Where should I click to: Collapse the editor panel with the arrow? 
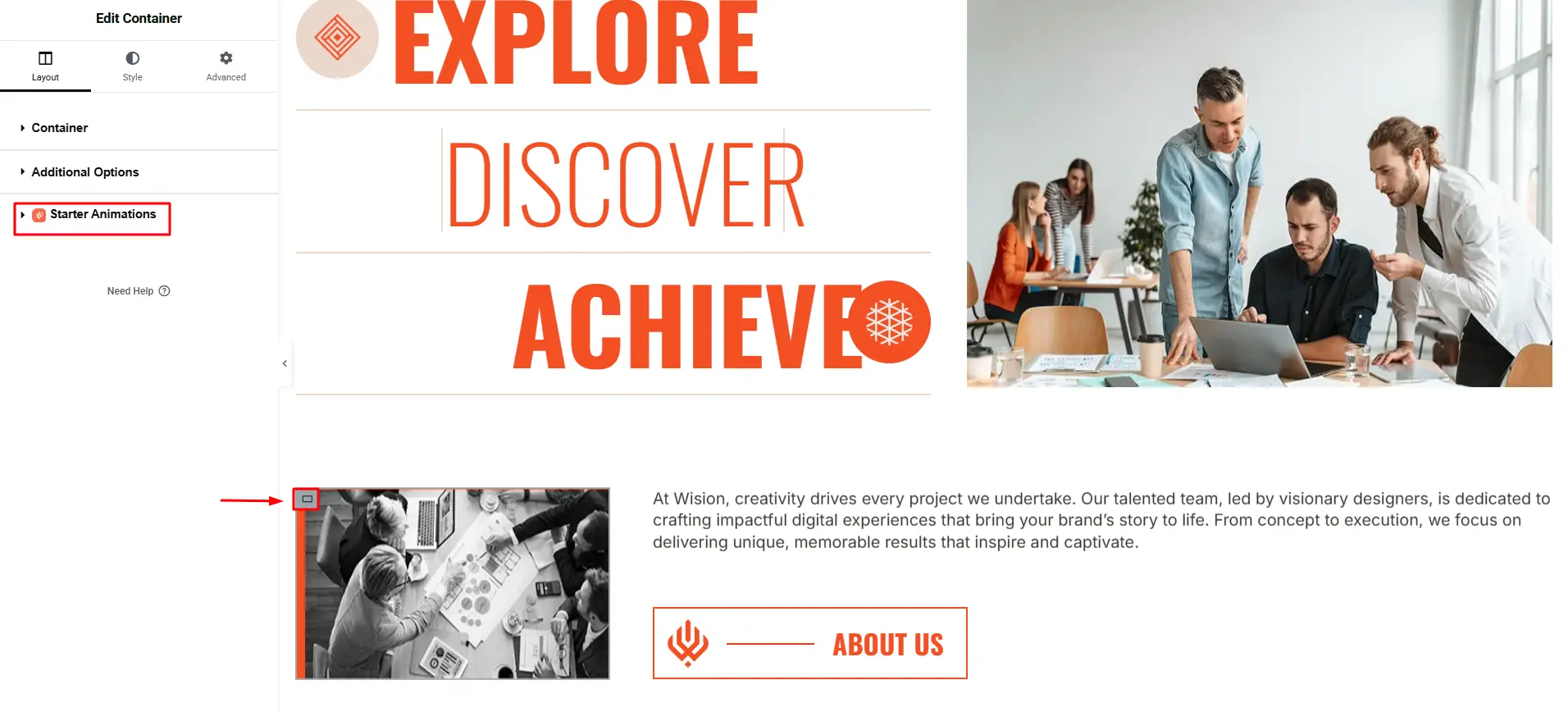tap(285, 363)
